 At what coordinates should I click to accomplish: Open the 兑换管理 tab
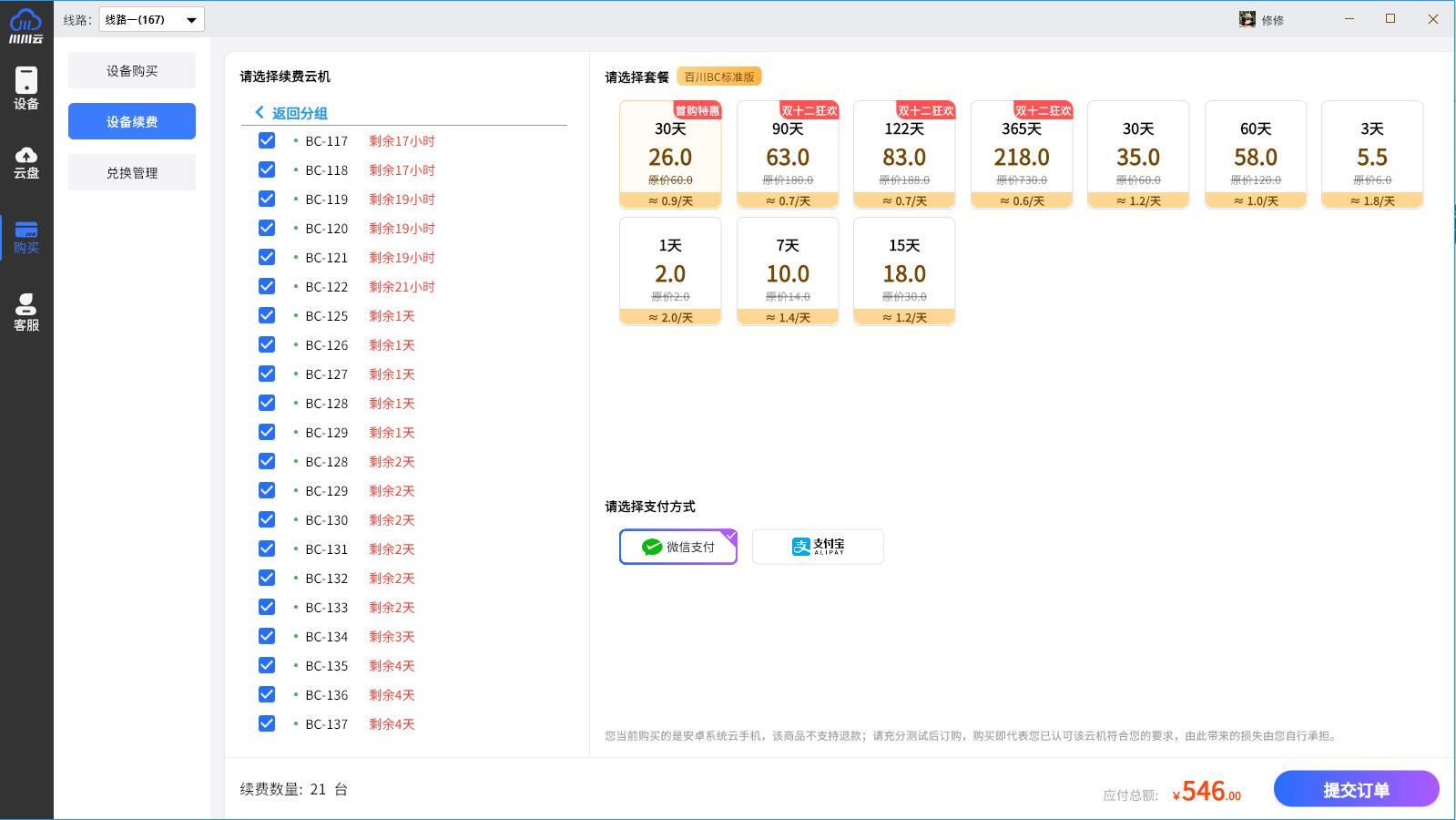(132, 172)
